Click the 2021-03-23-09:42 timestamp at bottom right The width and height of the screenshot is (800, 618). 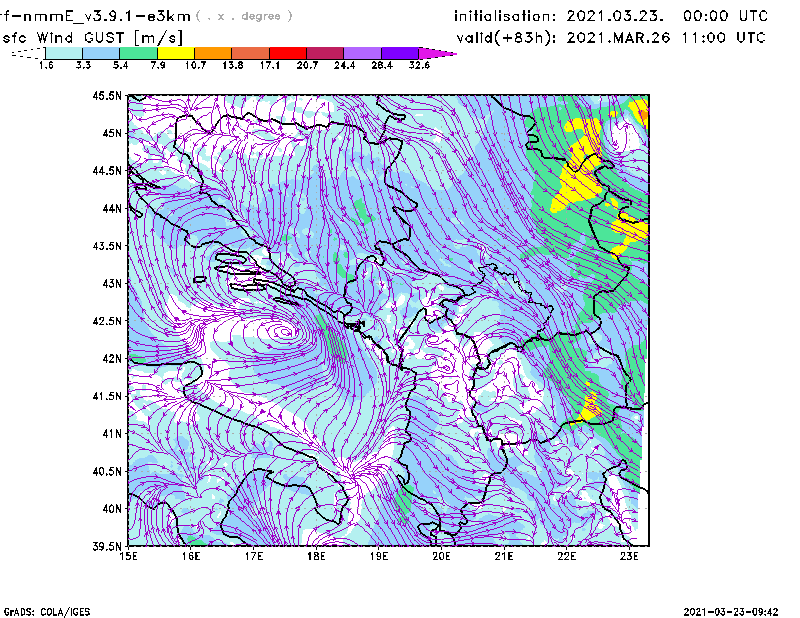click(x=732, y=610)
